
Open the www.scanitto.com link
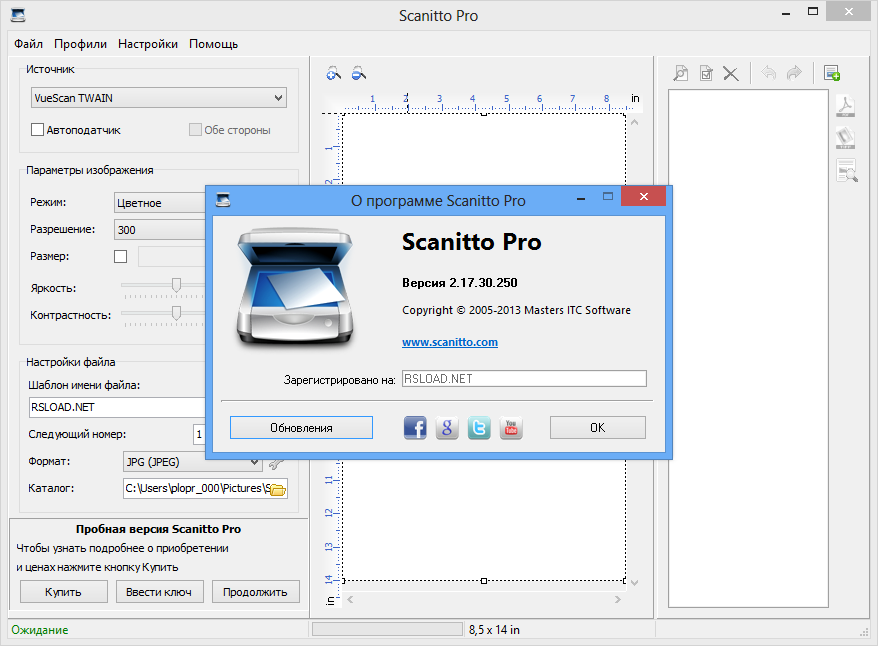449,342
